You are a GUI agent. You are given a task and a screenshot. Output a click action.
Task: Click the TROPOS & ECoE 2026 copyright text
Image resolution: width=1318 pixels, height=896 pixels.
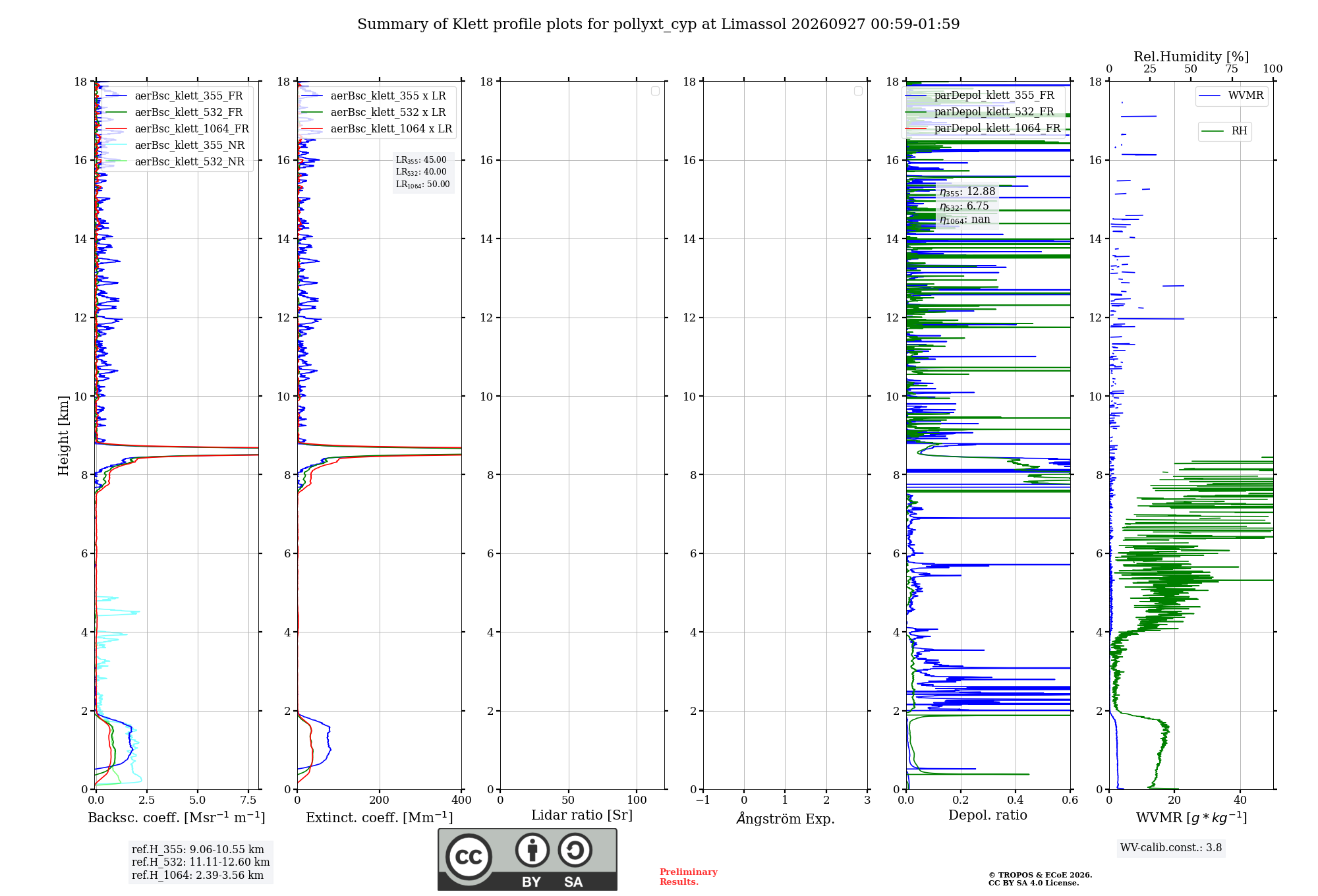click(x=1041, y=875)
